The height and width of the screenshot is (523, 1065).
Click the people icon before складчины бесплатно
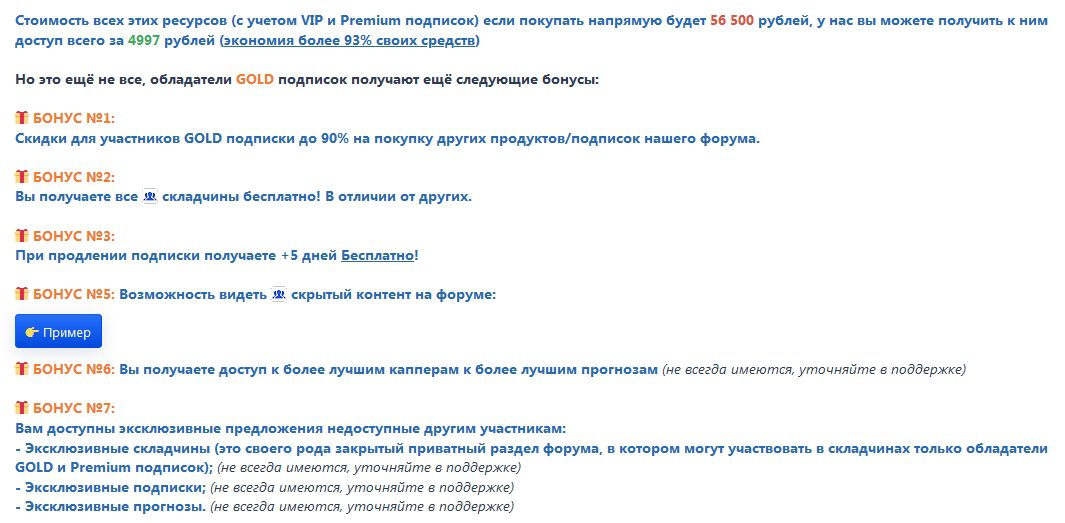tap(150, 197)
